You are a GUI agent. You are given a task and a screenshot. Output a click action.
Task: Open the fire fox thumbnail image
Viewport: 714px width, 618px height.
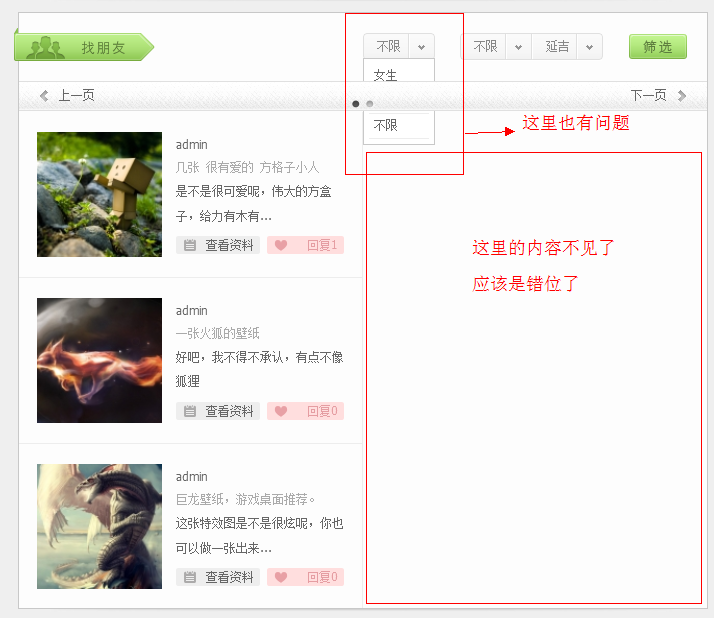[99, 360]
